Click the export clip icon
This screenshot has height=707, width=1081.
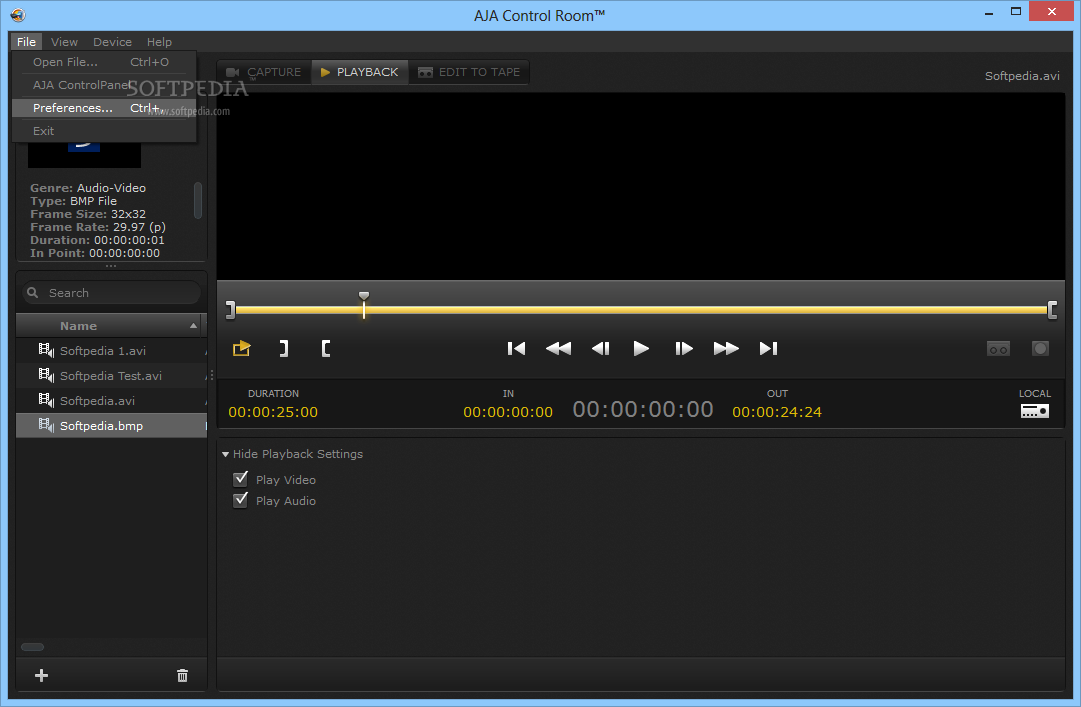[241, 349]
